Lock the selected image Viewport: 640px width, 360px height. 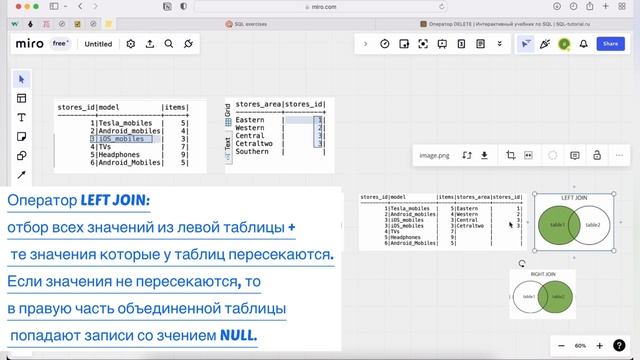pyautogui.click(x=597, y=155)
